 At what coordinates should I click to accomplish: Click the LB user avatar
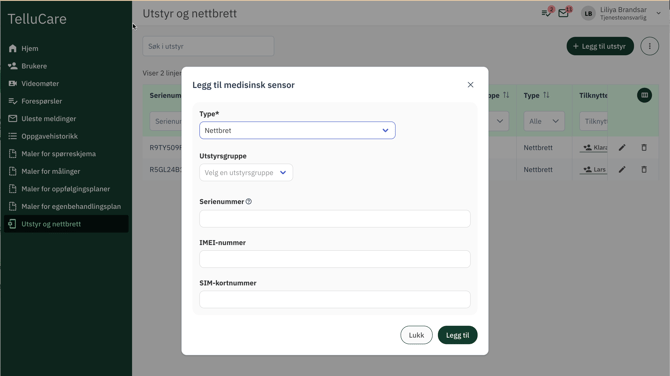coord(588,13)
